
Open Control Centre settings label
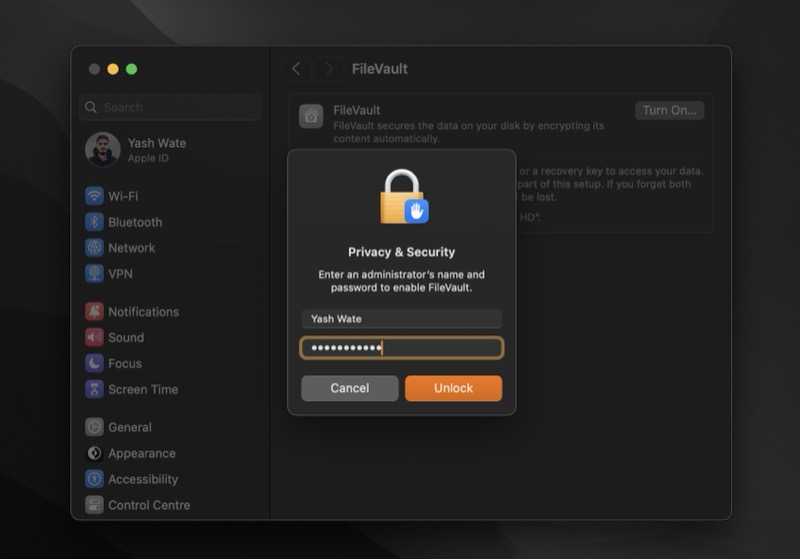(149, 505)
